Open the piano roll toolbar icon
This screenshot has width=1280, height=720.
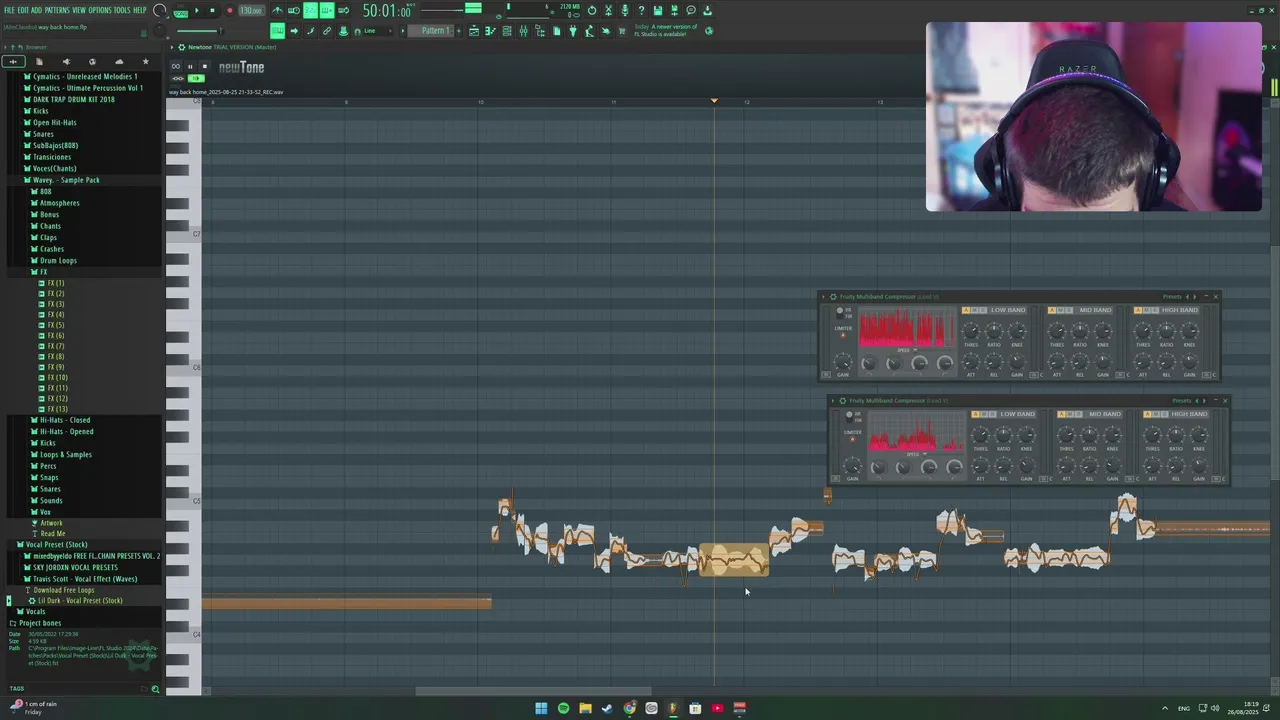(490, 31)
